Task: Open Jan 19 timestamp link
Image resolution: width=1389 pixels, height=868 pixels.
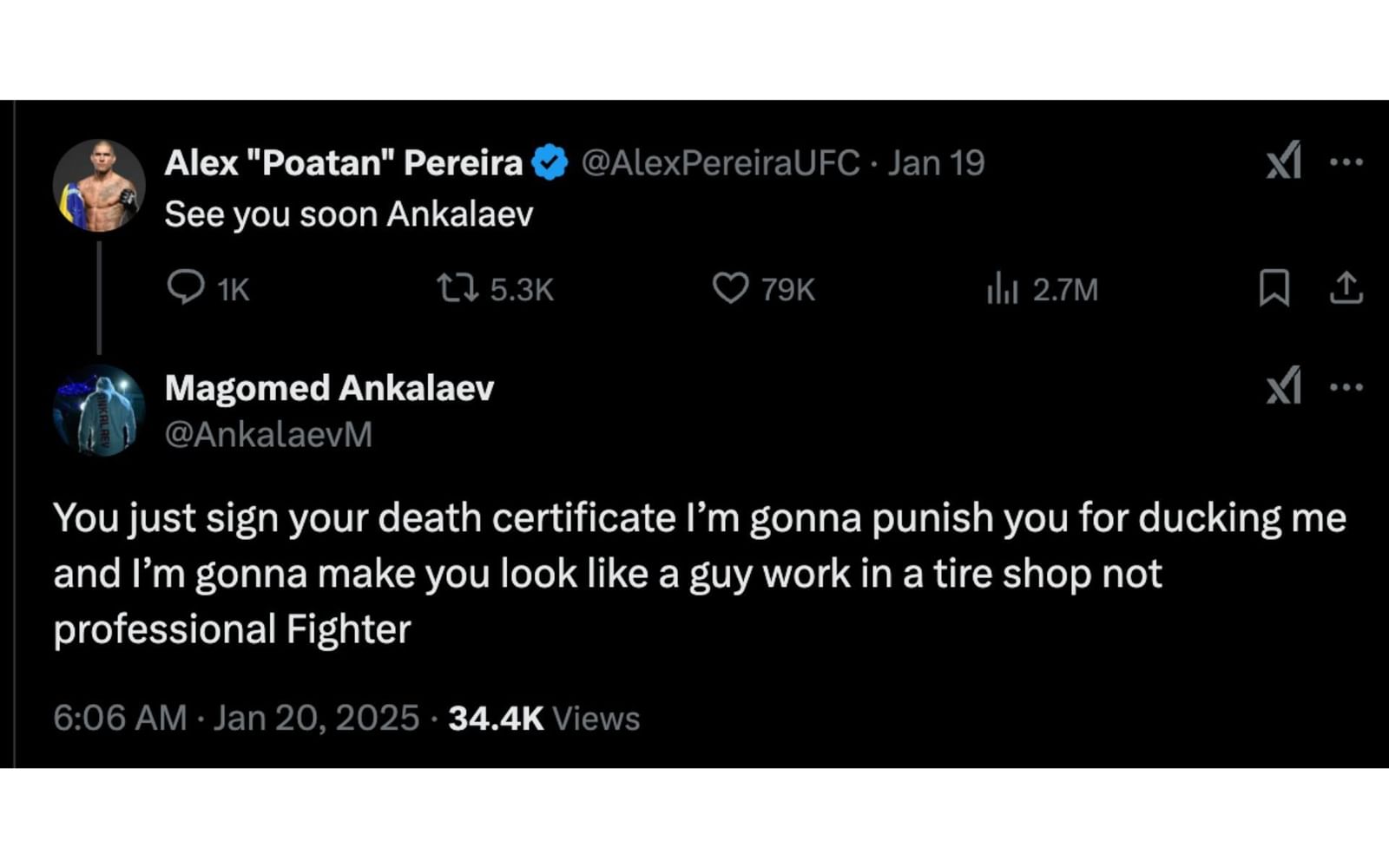Action: [x=935, y=161]
